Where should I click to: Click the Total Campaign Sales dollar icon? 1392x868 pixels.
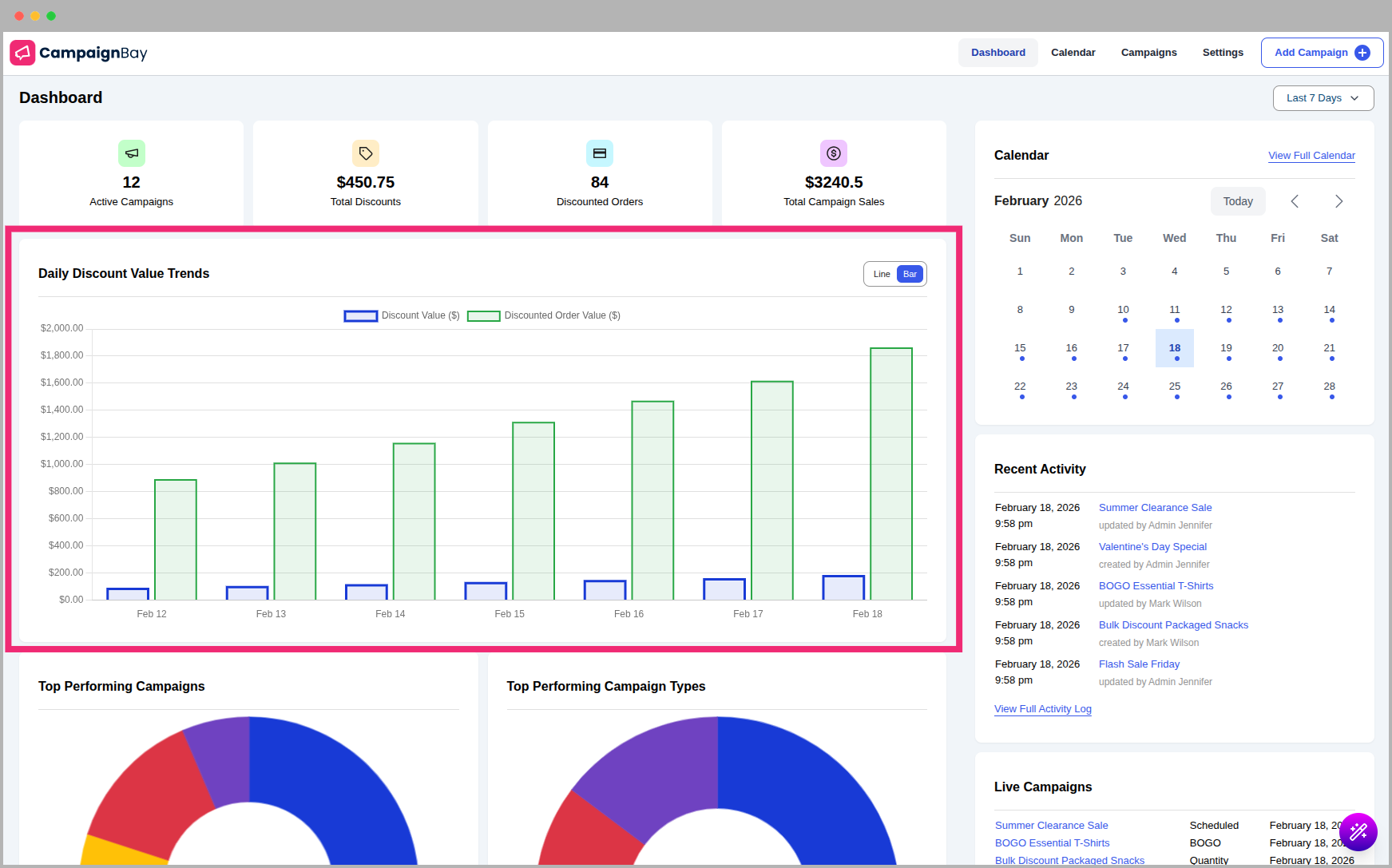834,153
